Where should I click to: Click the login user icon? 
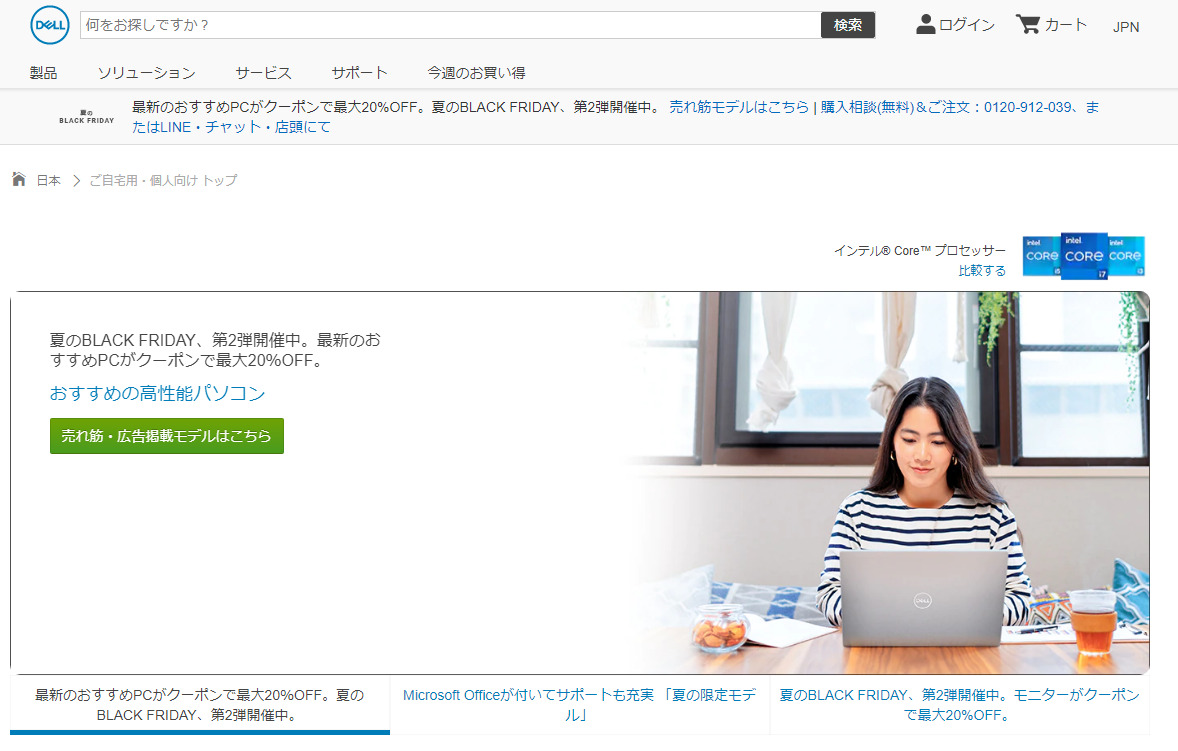point(926,25)
